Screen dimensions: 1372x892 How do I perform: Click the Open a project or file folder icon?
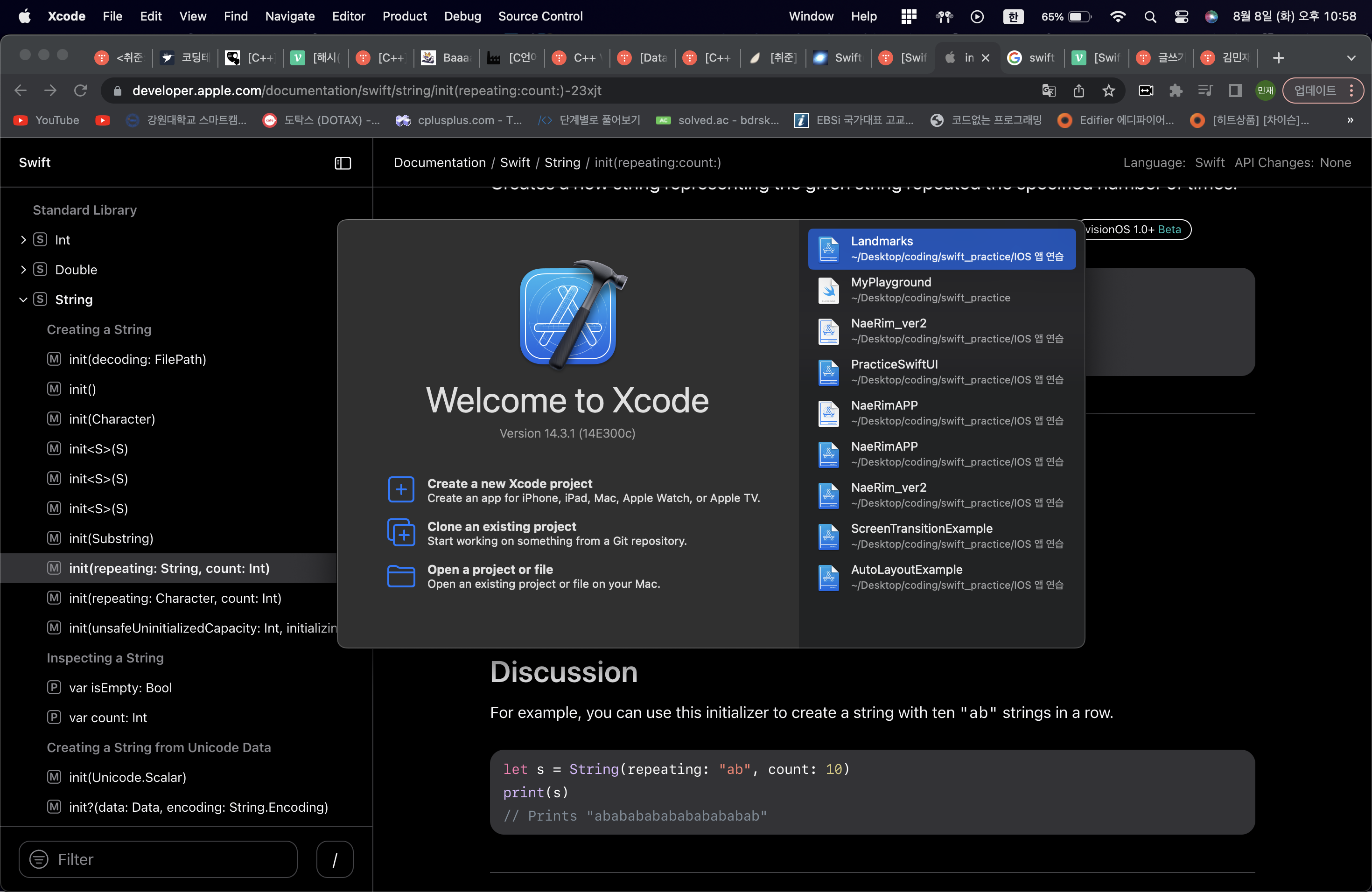coord(401,576)
